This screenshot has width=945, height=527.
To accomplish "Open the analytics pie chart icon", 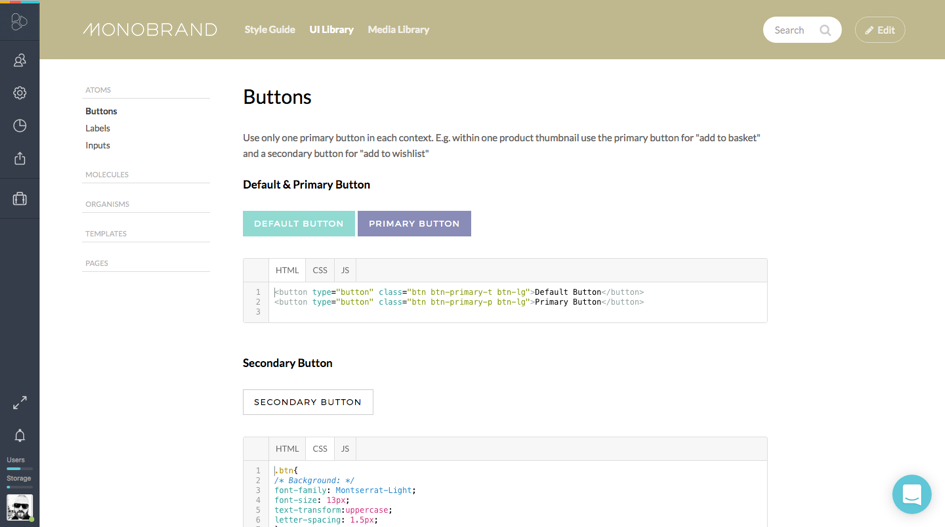I will coord(19,126).
